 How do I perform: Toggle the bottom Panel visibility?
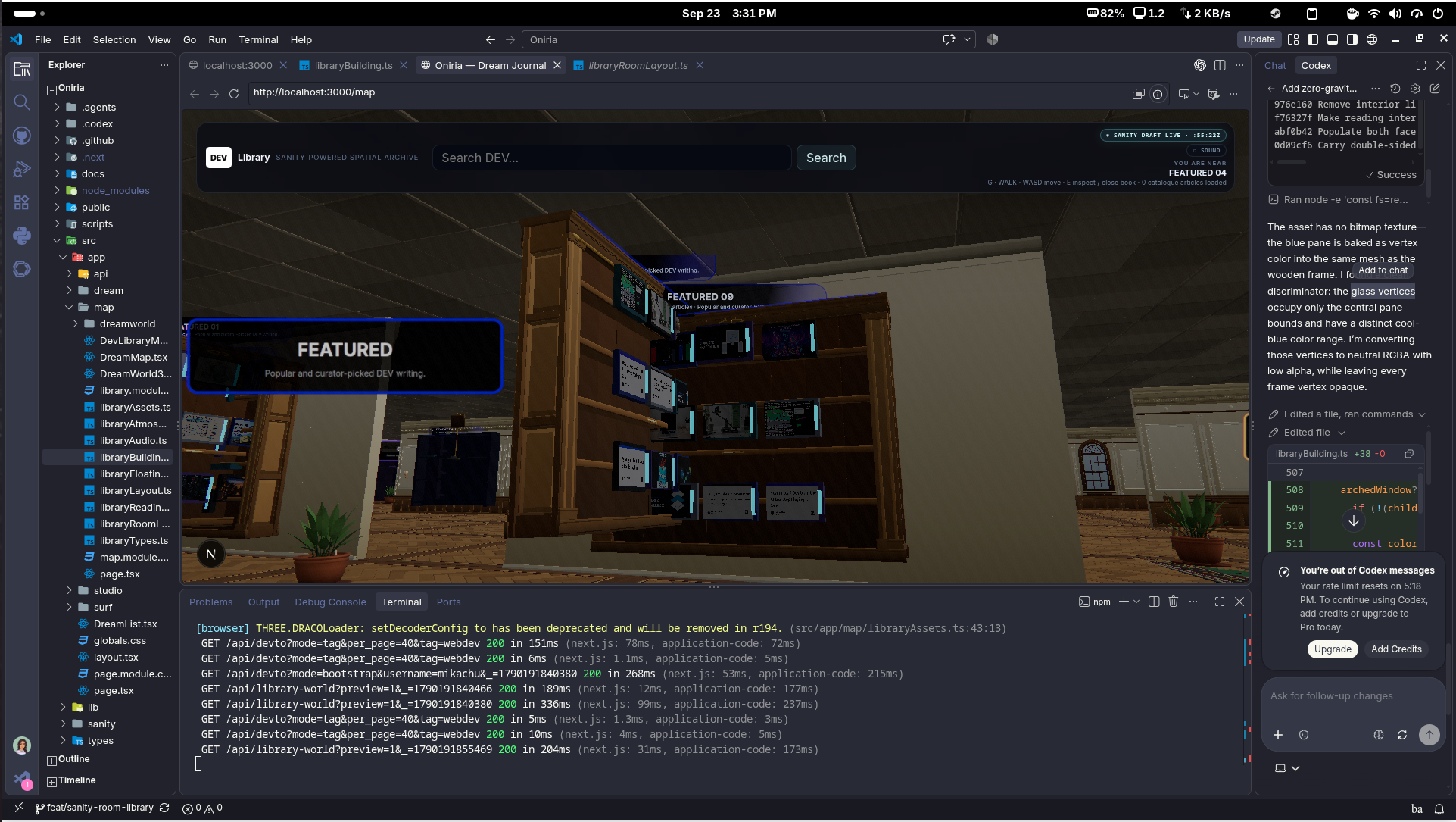pyautogui.click(x=1333, y=39)
